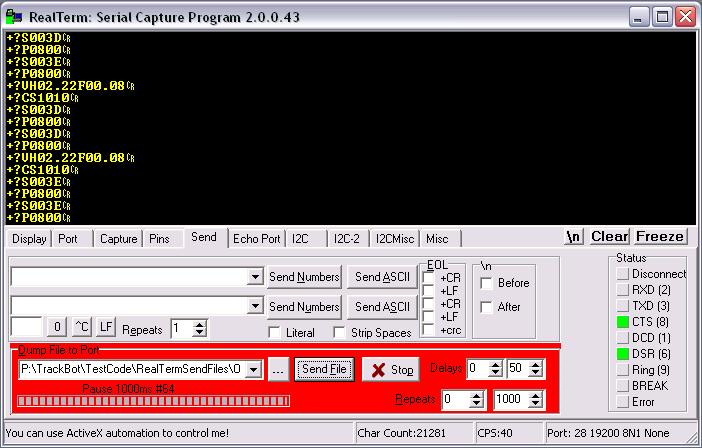Open the dump file path dropdown
Image resolution: width=702 pixels, height=448 pixels.
pyautogui.click(x=254, y=370)
